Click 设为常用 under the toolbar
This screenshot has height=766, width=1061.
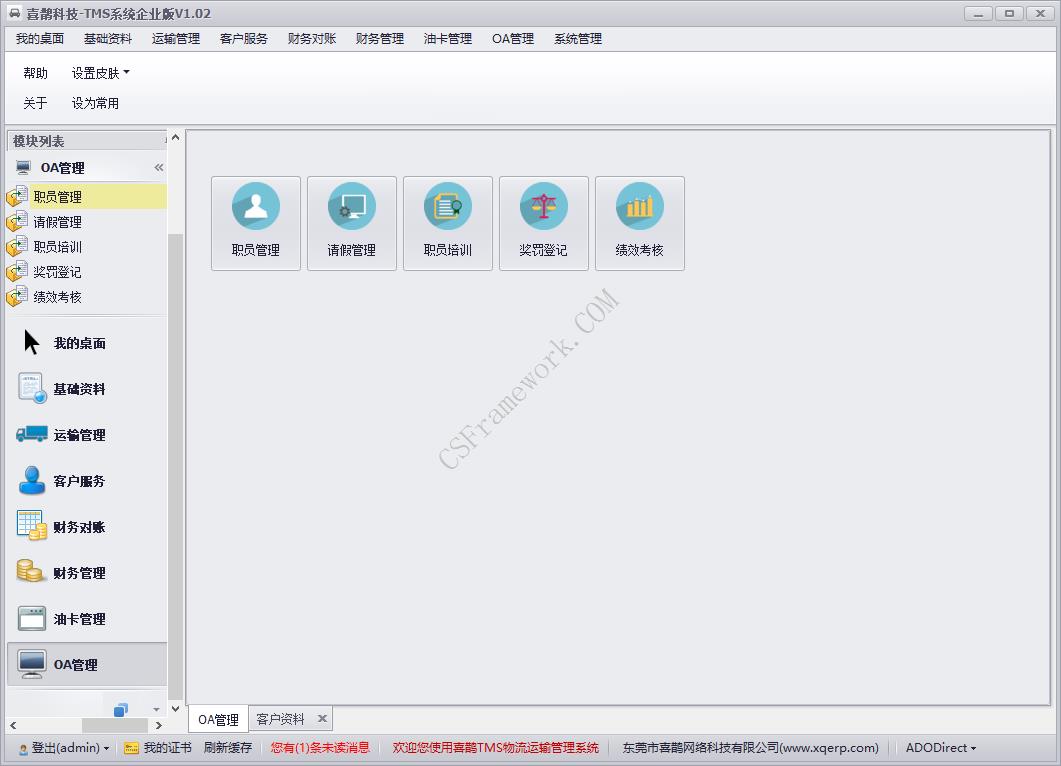[95, 102]
